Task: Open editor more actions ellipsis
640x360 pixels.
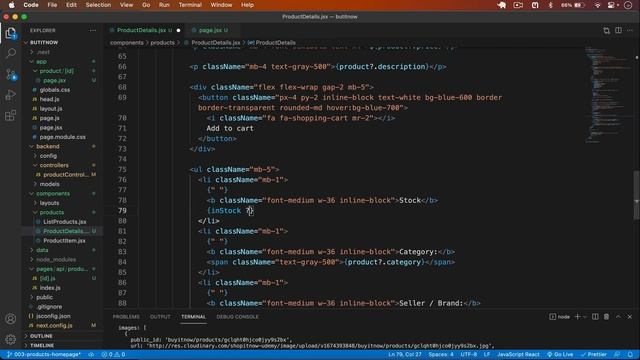Action: click(x=630, y=31)
